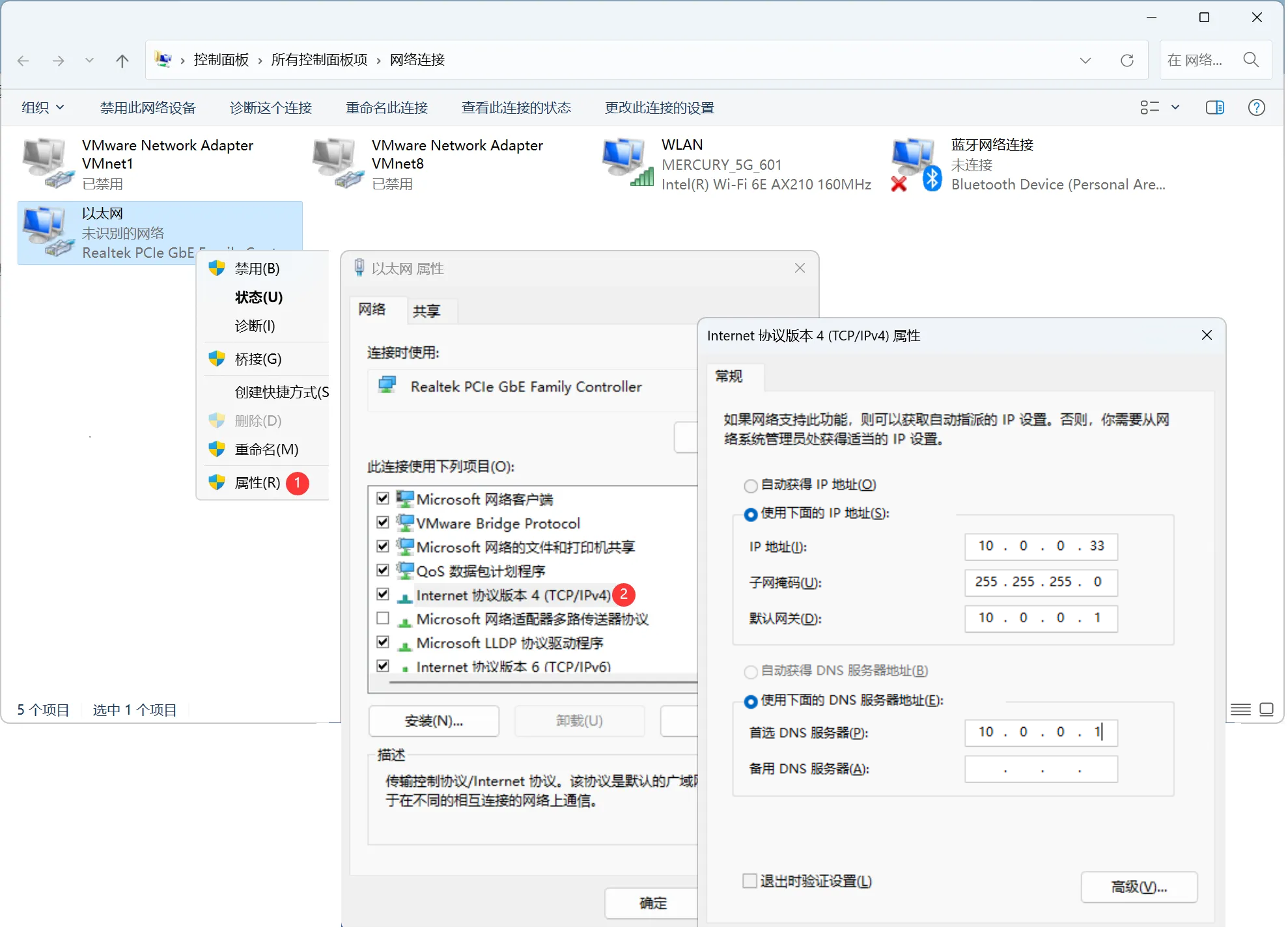Uncheck Microsoft LLDP 协议驱动程序 checkbox

click(383, 642)
